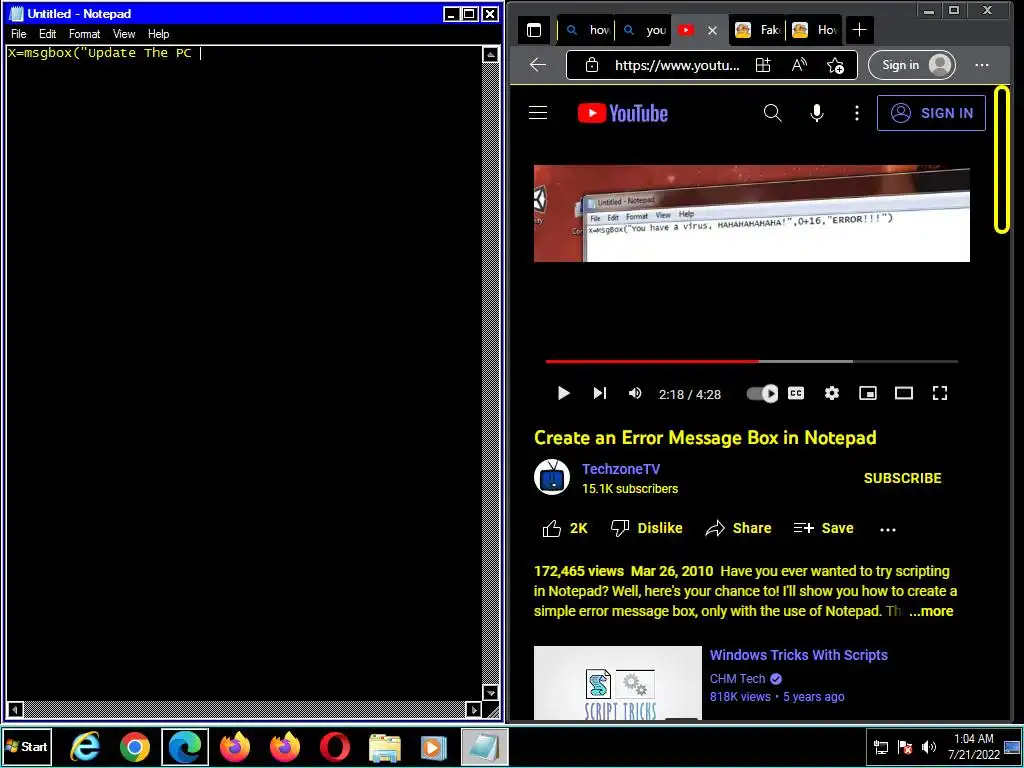The image size is (1024, 768).
Task: Click the Edge address bar URL
Action: 677,65
